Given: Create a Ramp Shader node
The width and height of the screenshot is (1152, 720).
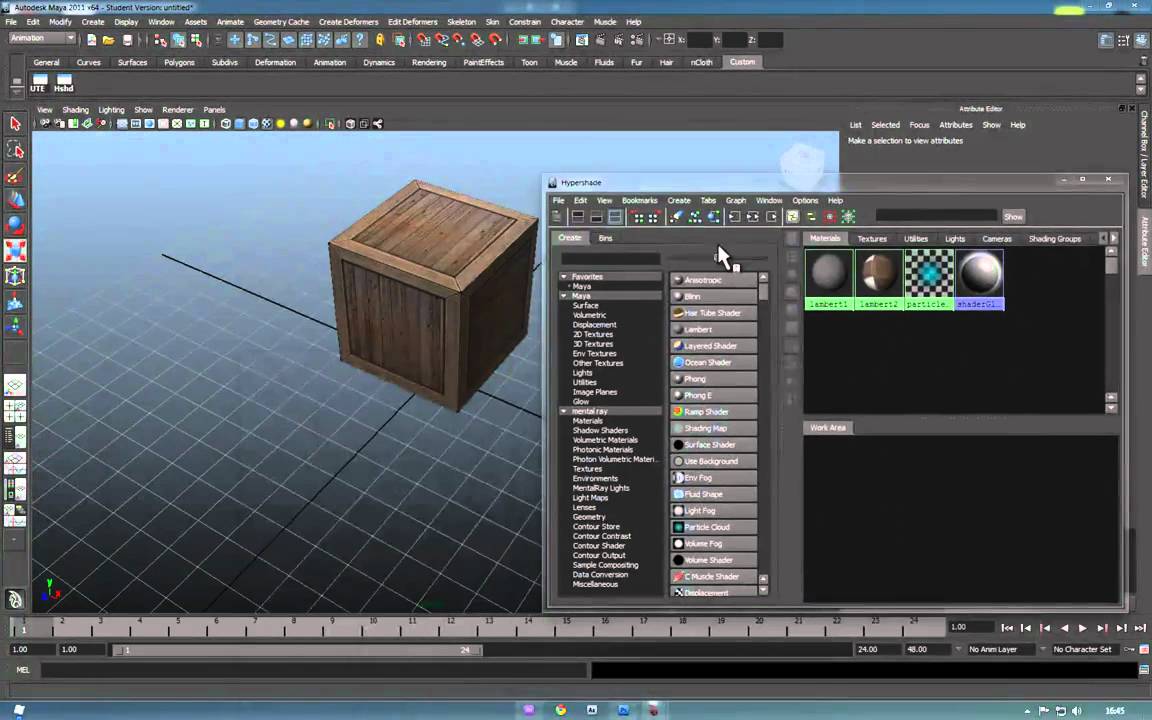Looking at the screenshot, I should [x=713, y=411].
